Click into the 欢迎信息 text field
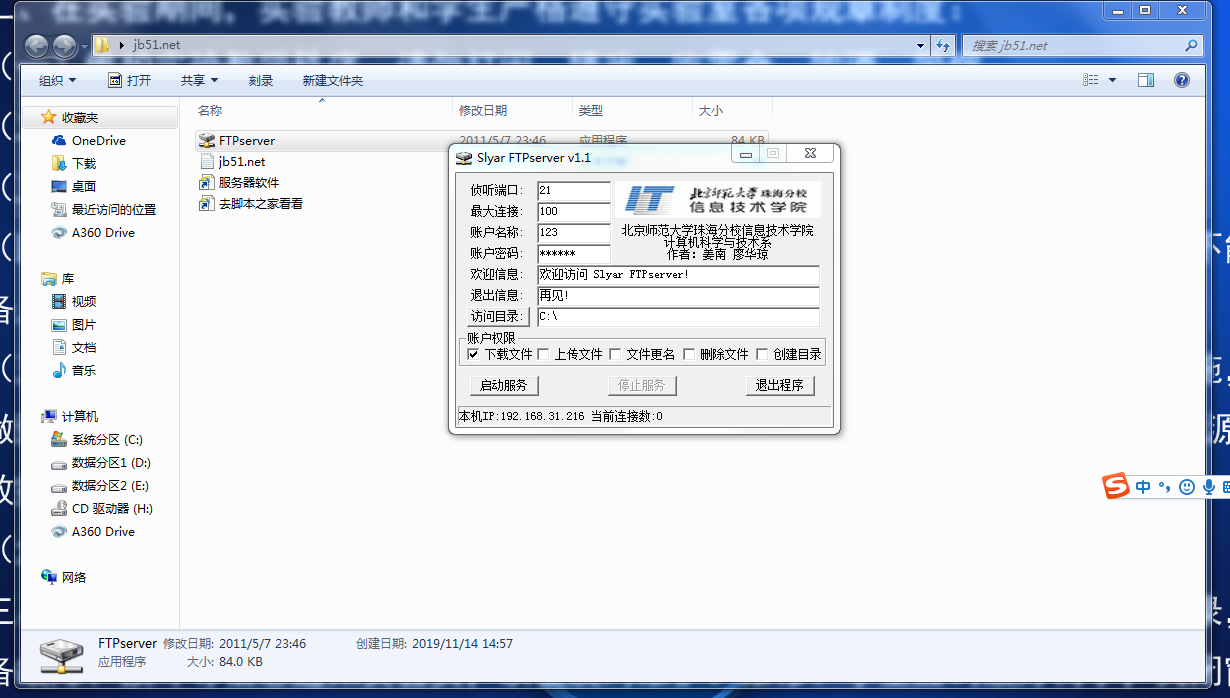Screen dimensions: 1230x698 click(x=678, y=274)
